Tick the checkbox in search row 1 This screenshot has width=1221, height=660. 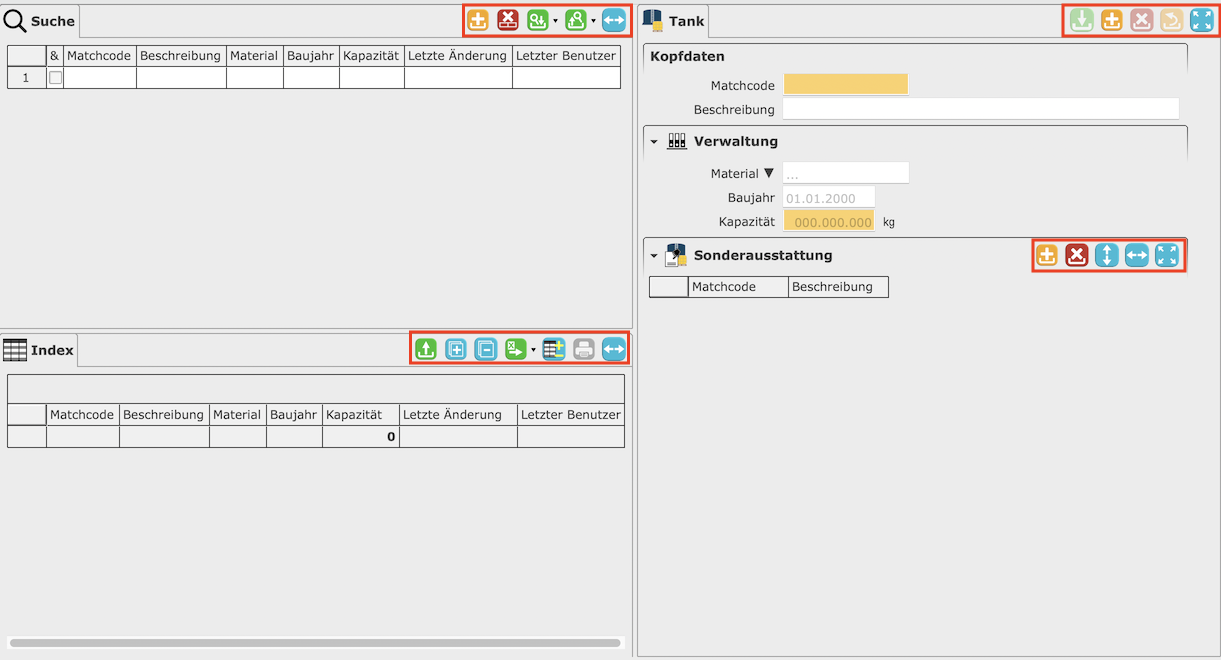click(55, 78)
